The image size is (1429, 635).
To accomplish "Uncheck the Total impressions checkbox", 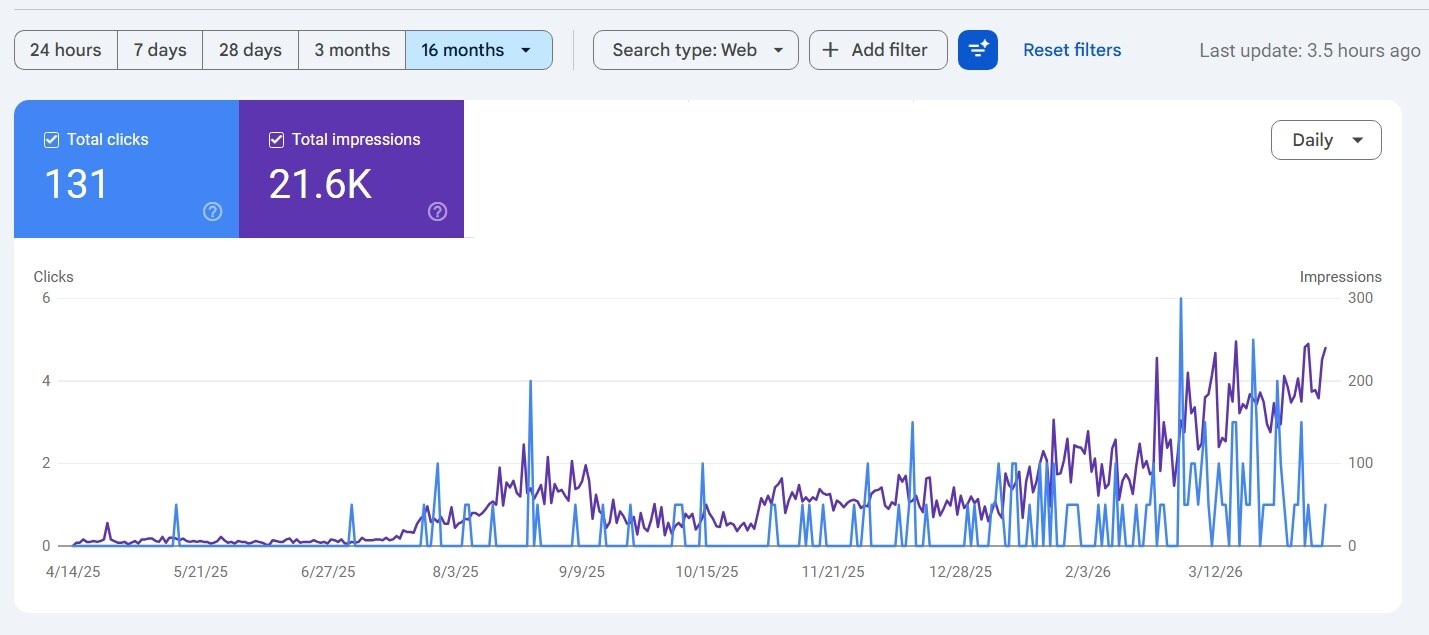I will pyautogui.click(x=276, y=139).
